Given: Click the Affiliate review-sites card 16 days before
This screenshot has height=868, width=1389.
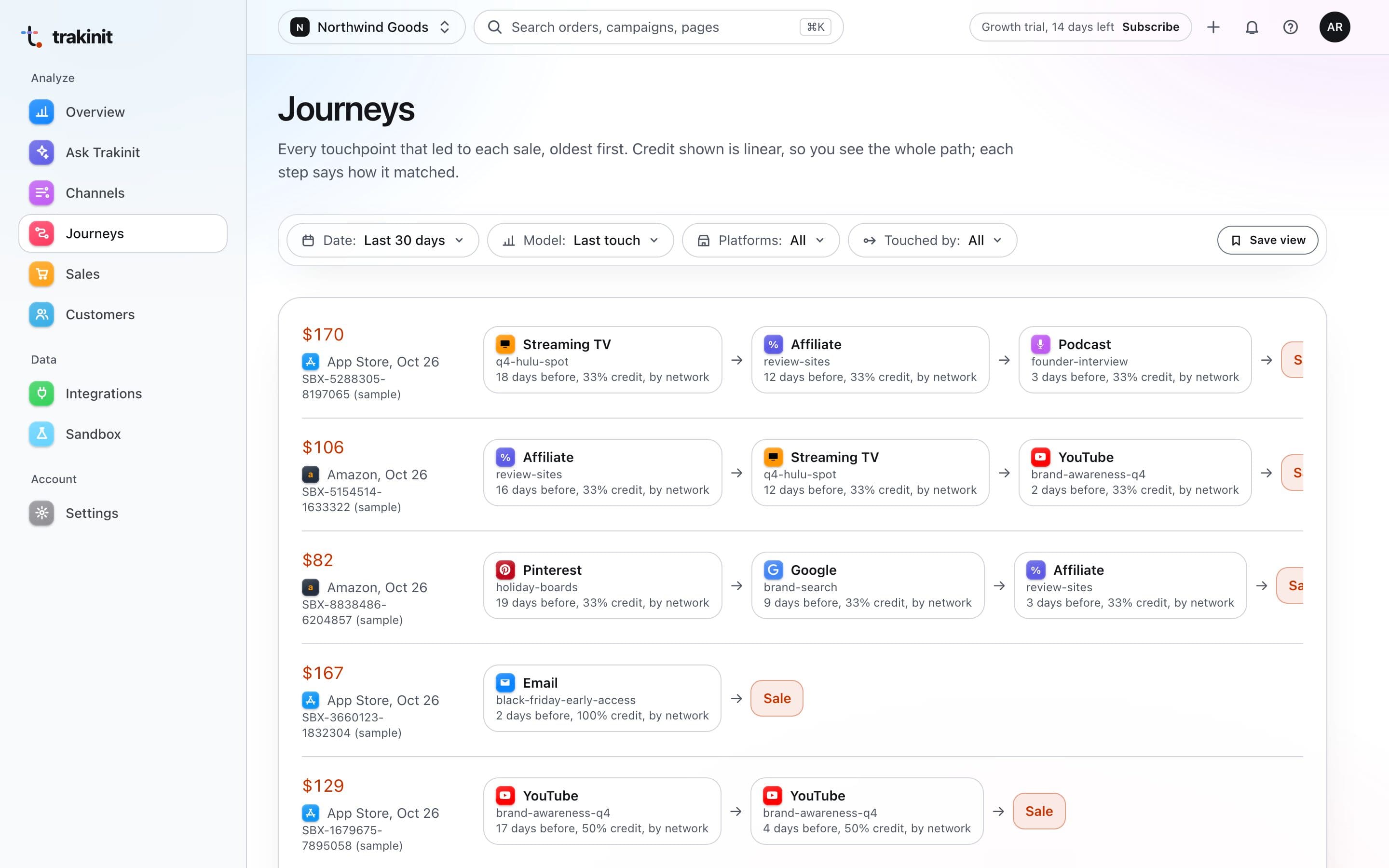Looking at the screenshot, I should (602, 473).
